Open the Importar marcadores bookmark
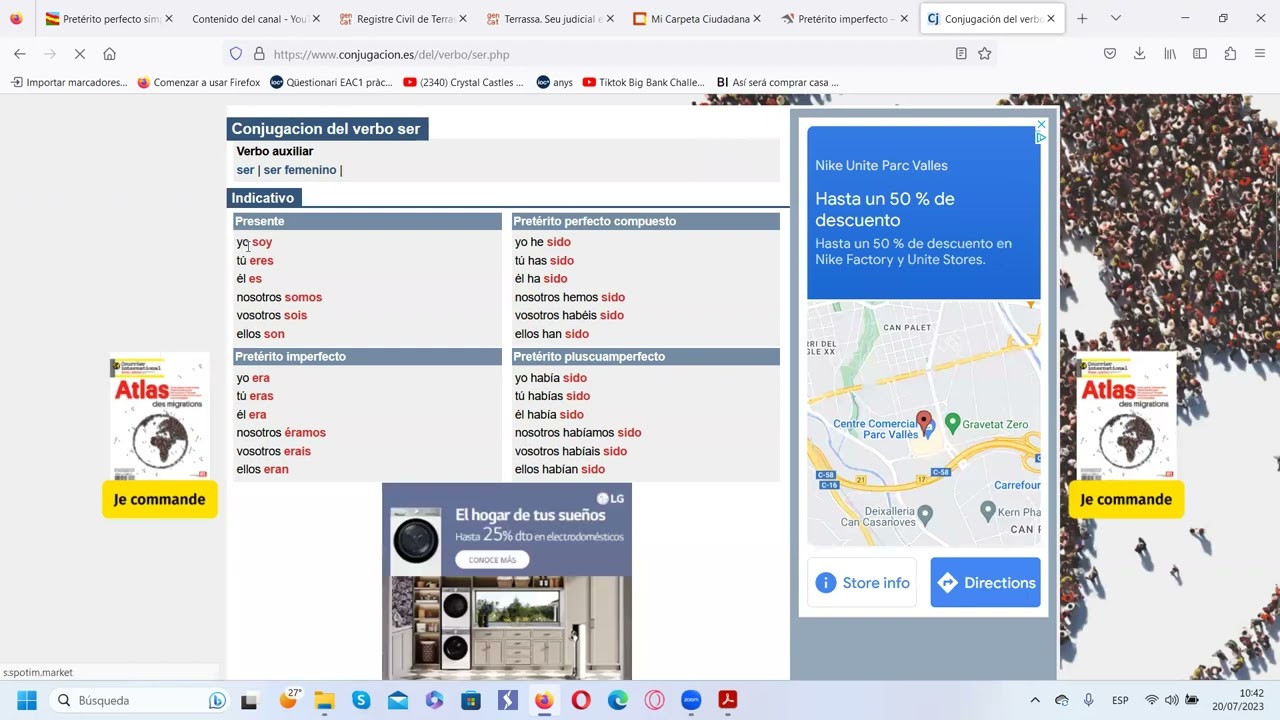Screen dimensions: 1280x720 69,82
